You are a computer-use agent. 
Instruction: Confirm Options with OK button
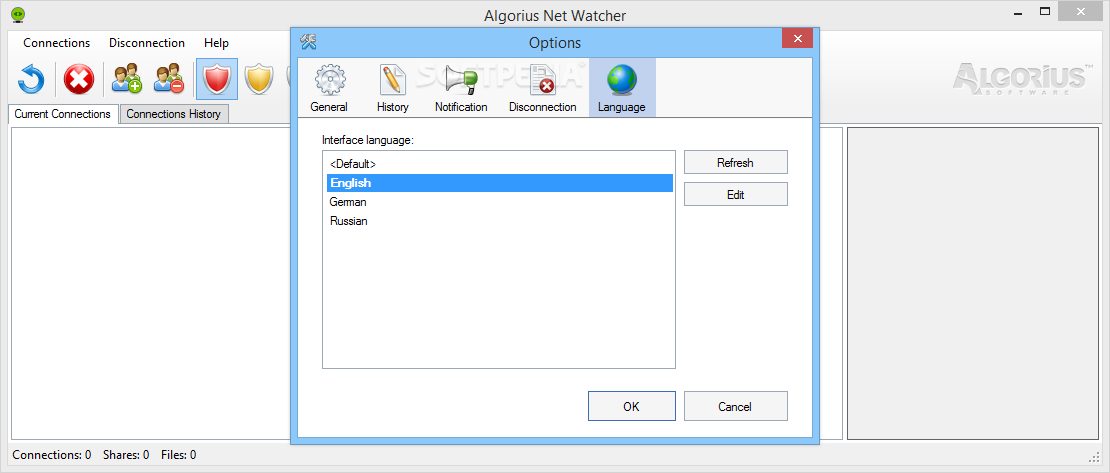click(x=631, y=406)
